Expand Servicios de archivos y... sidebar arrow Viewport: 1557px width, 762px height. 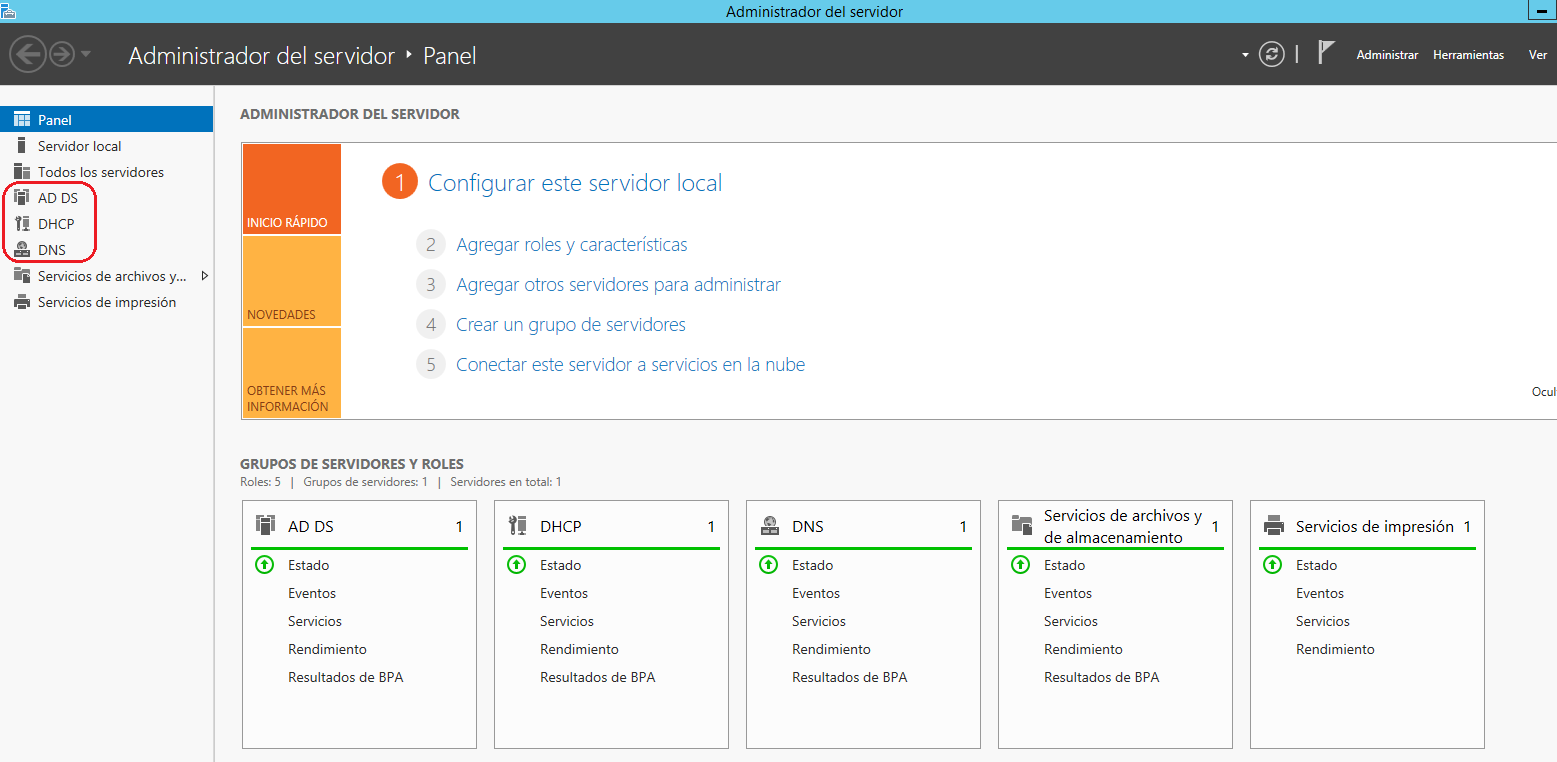(204, 276)
